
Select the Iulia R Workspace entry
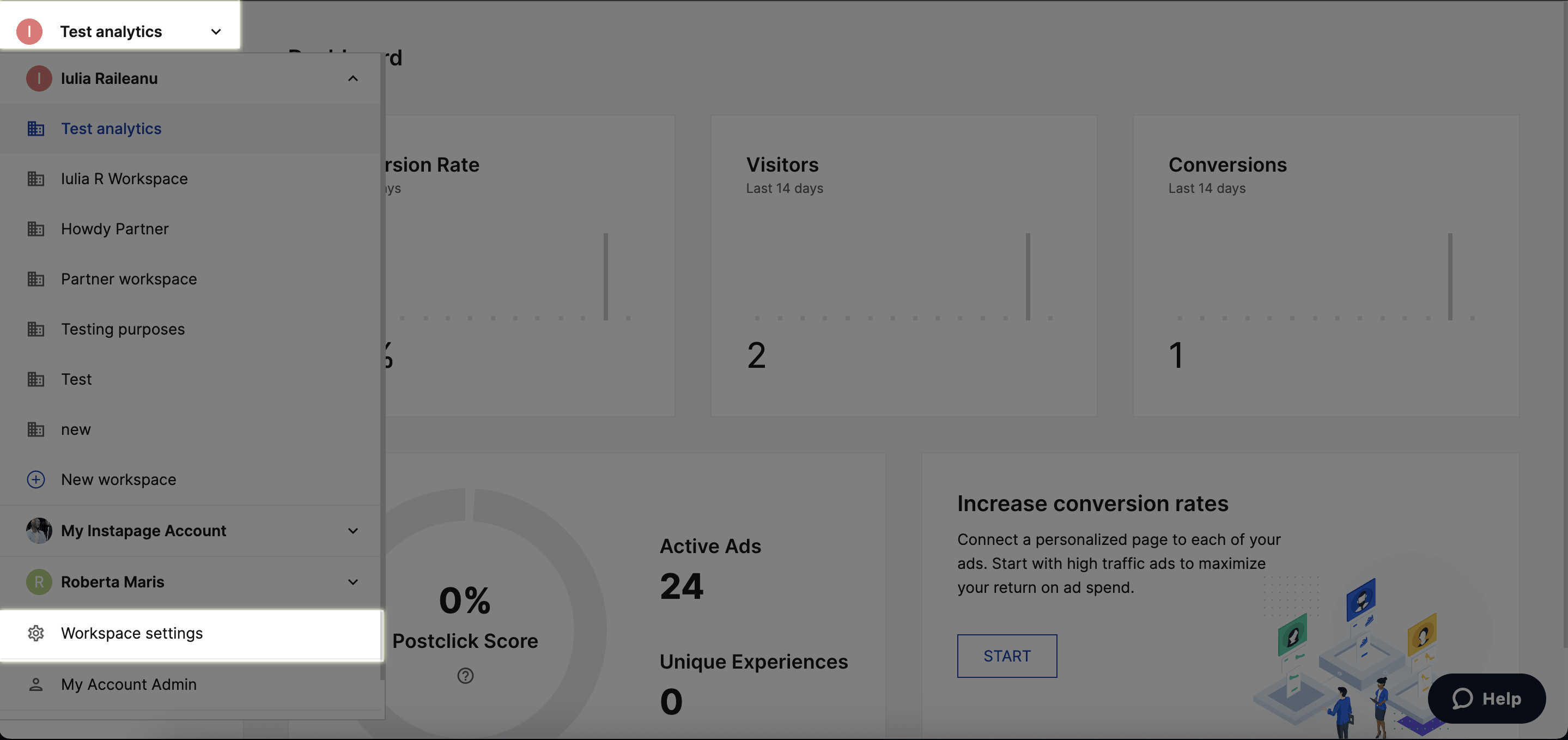click(124, 179)
